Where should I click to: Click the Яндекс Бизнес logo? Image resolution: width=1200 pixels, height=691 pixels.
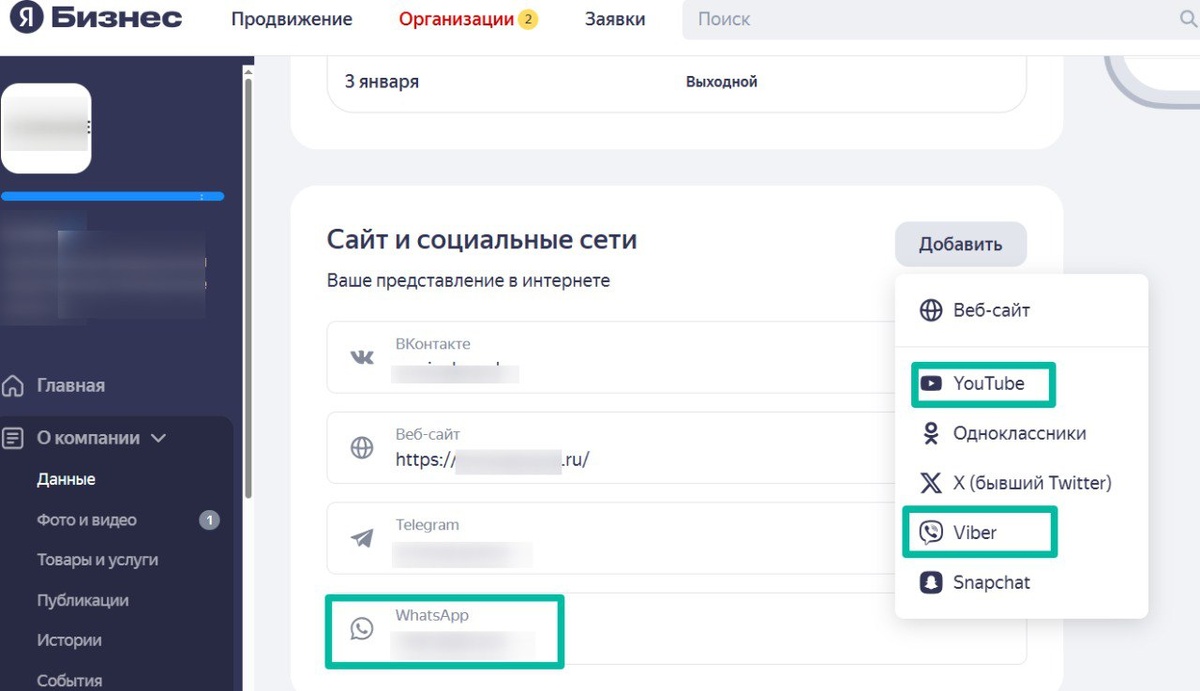coord(96,18)
